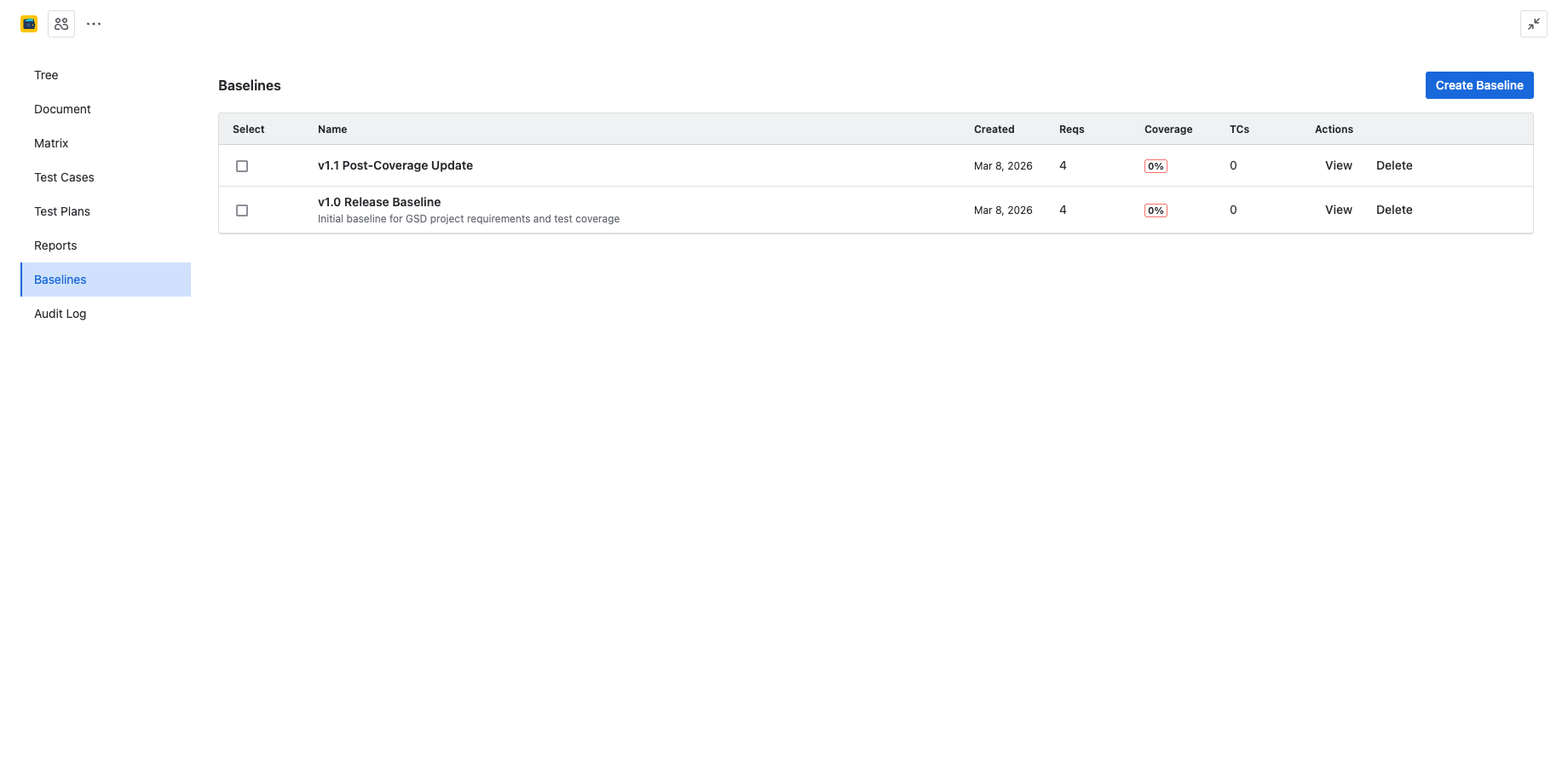
Task: Open the ellipsis overflow menu
Action: point(93,23)
